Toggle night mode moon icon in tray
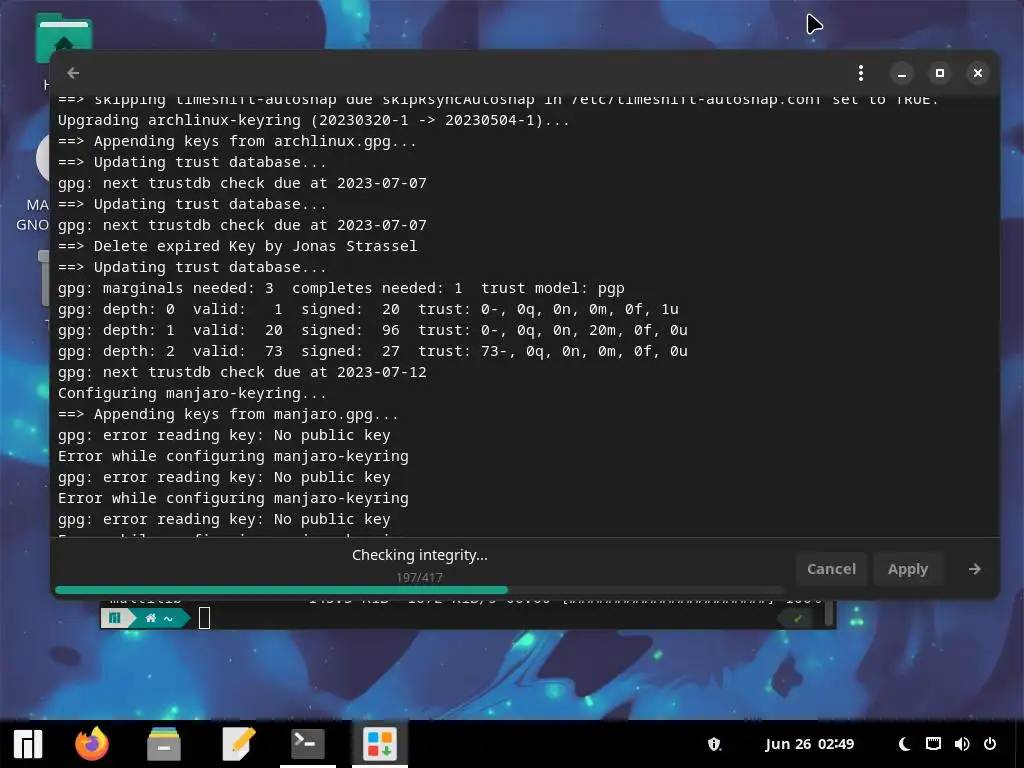The height and width of the screenshot is (768, 1024). [x=904, y=744]
